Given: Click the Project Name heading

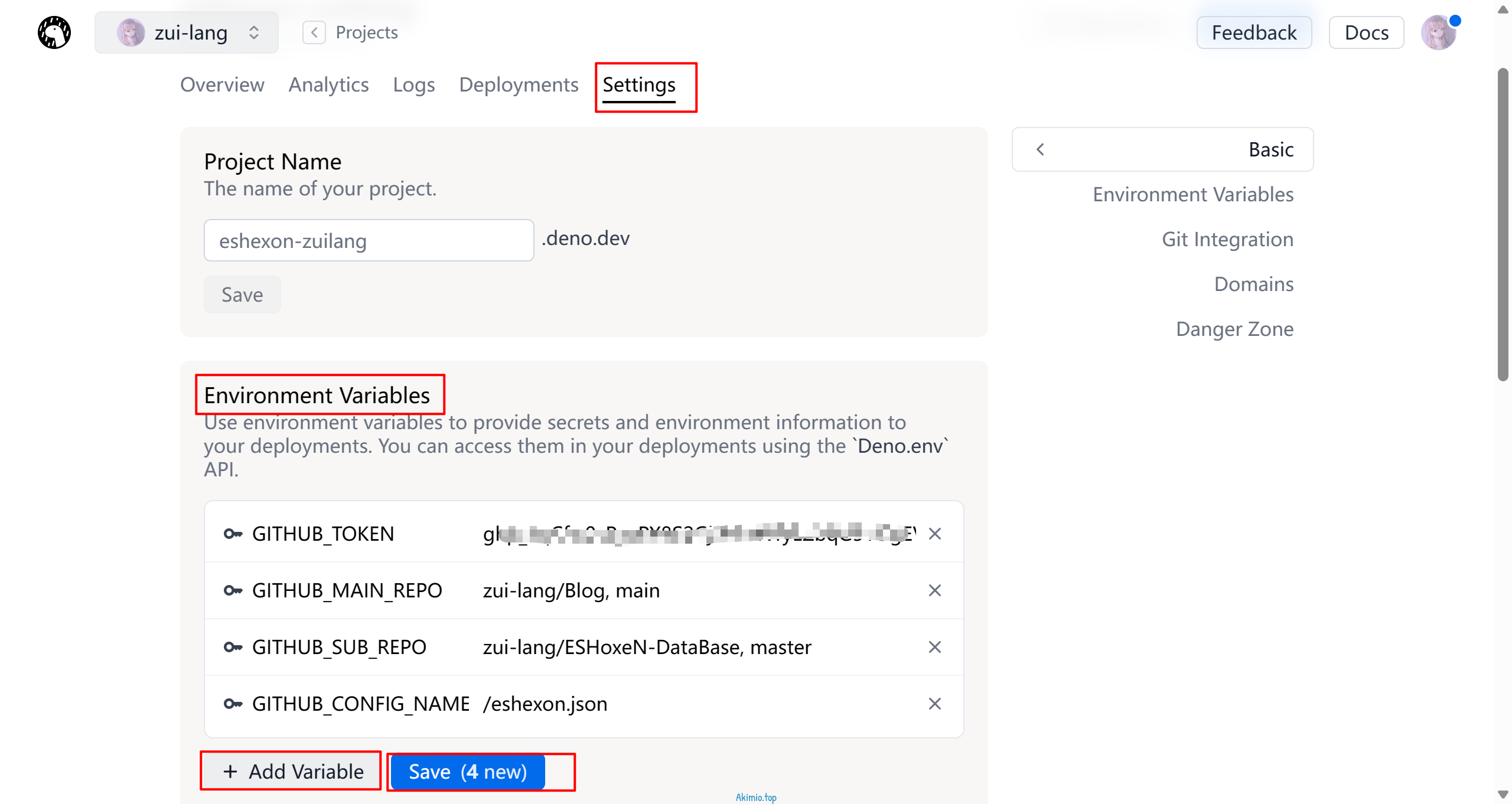Looking at the screenshot, I should point(273,161).
